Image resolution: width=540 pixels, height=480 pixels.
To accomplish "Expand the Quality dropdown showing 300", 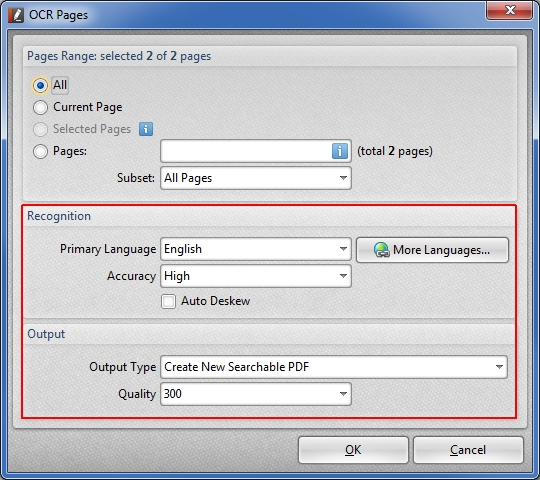I will (x=256, y=394).
